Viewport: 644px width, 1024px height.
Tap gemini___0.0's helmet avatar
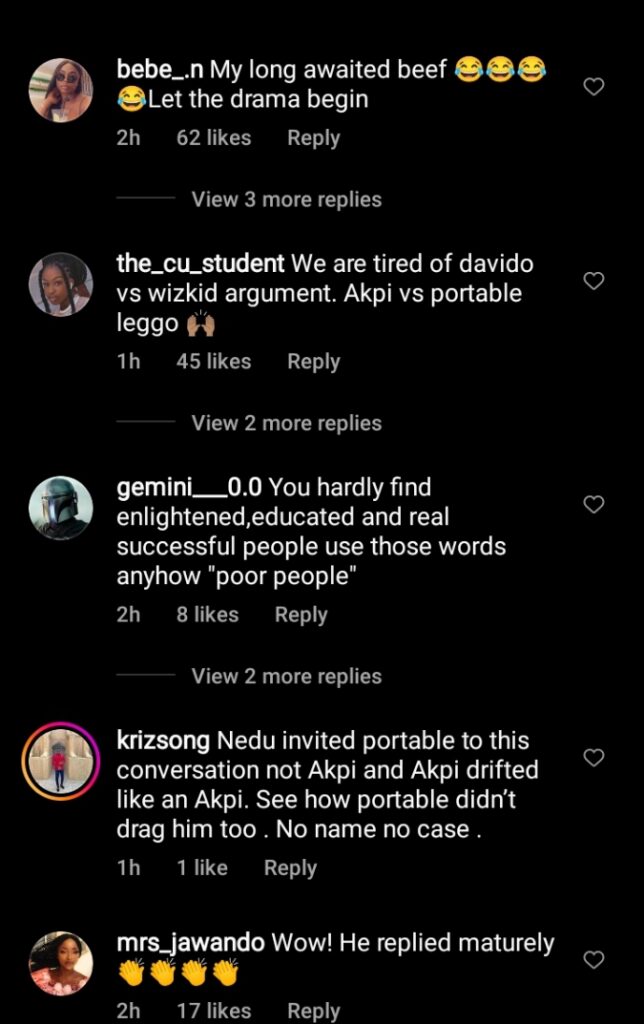coord(61,509)
